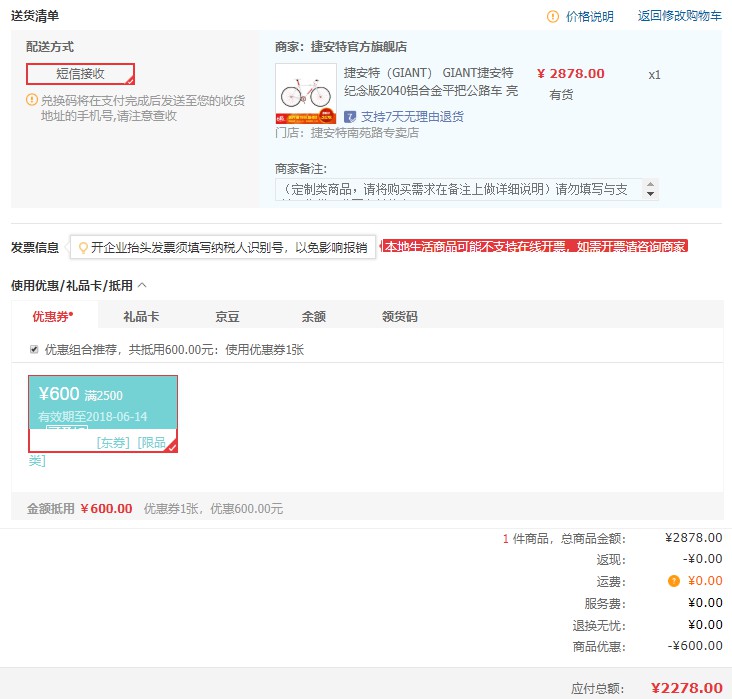This screenshot has width=732, height=699.
Task: Click the red 本地生活商品 invoice notice
Action: [x=535, y=246]
